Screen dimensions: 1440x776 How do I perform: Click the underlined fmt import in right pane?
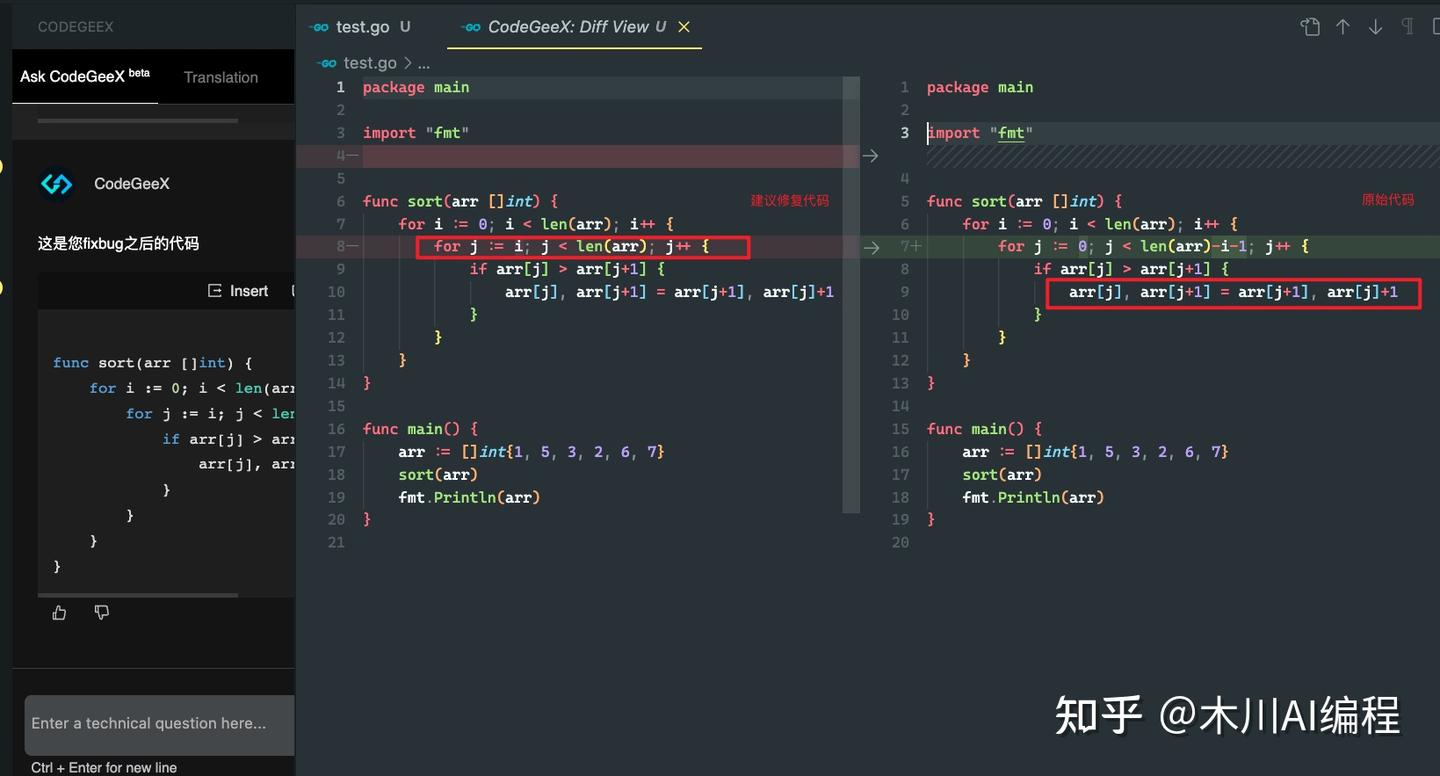coord(1012,133)
